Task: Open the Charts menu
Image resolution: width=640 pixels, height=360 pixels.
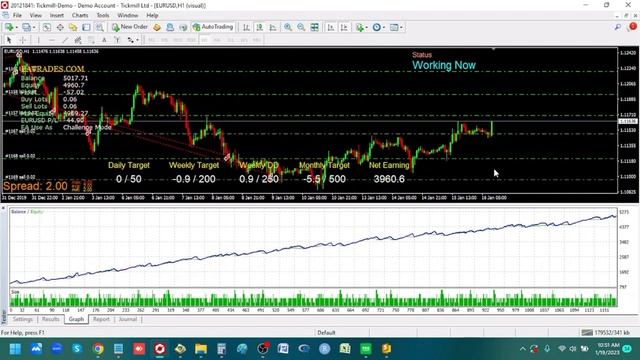Action: coord(80,15)
